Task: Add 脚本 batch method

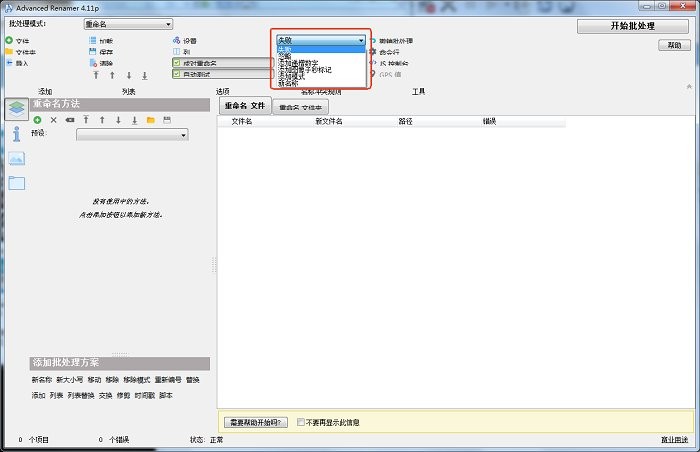Action: pos(166,395)
